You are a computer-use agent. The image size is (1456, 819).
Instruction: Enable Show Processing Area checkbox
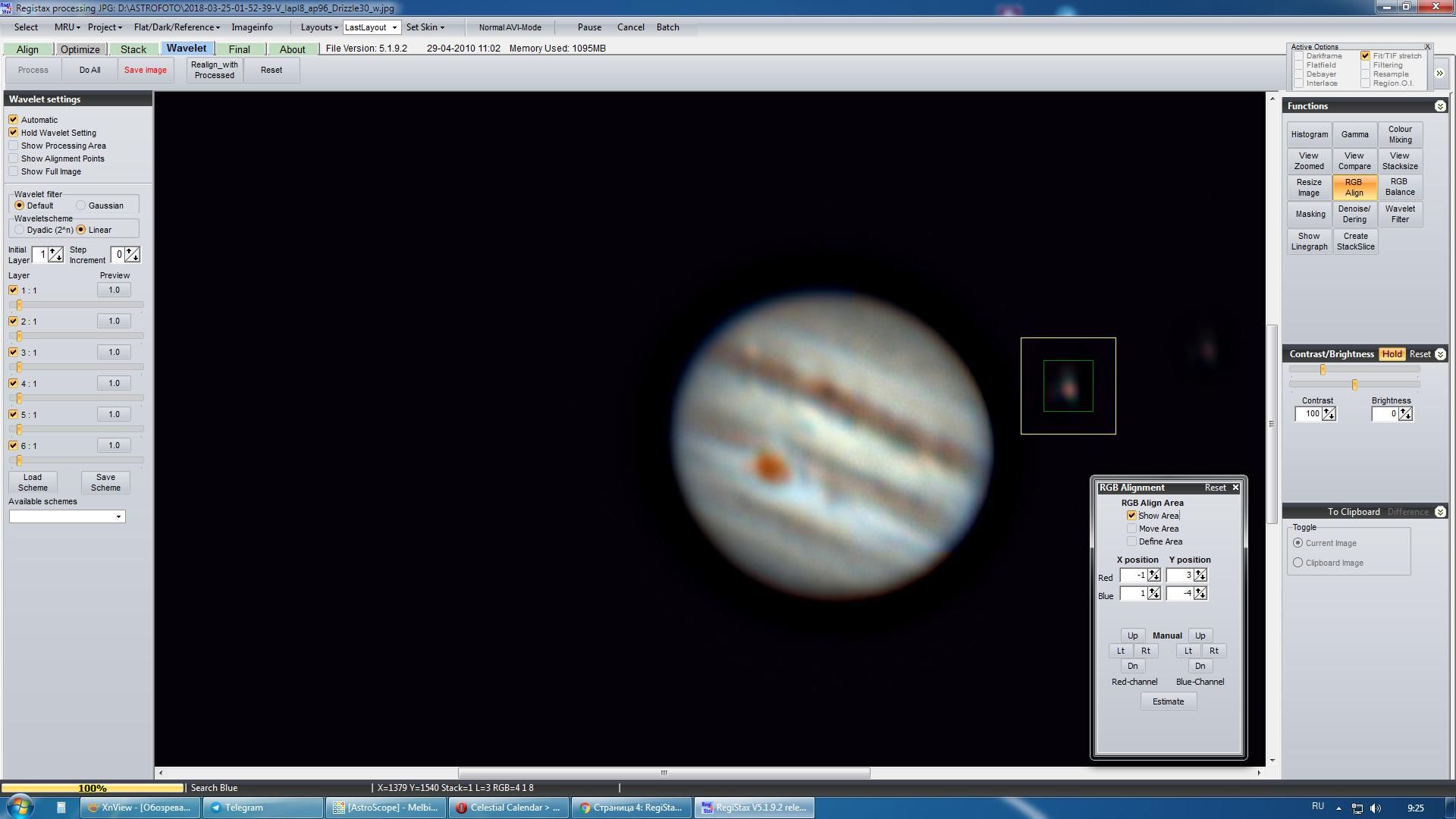click(x=14, y=146)
